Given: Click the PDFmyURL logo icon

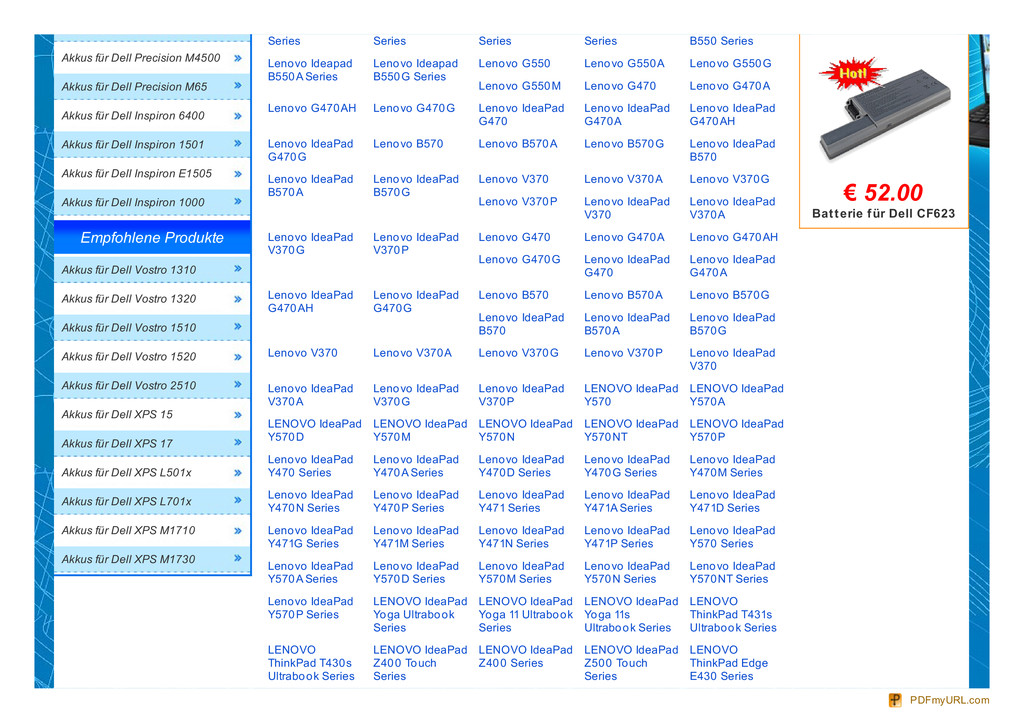Looking at the screenshot, I should tap(895, 700).
